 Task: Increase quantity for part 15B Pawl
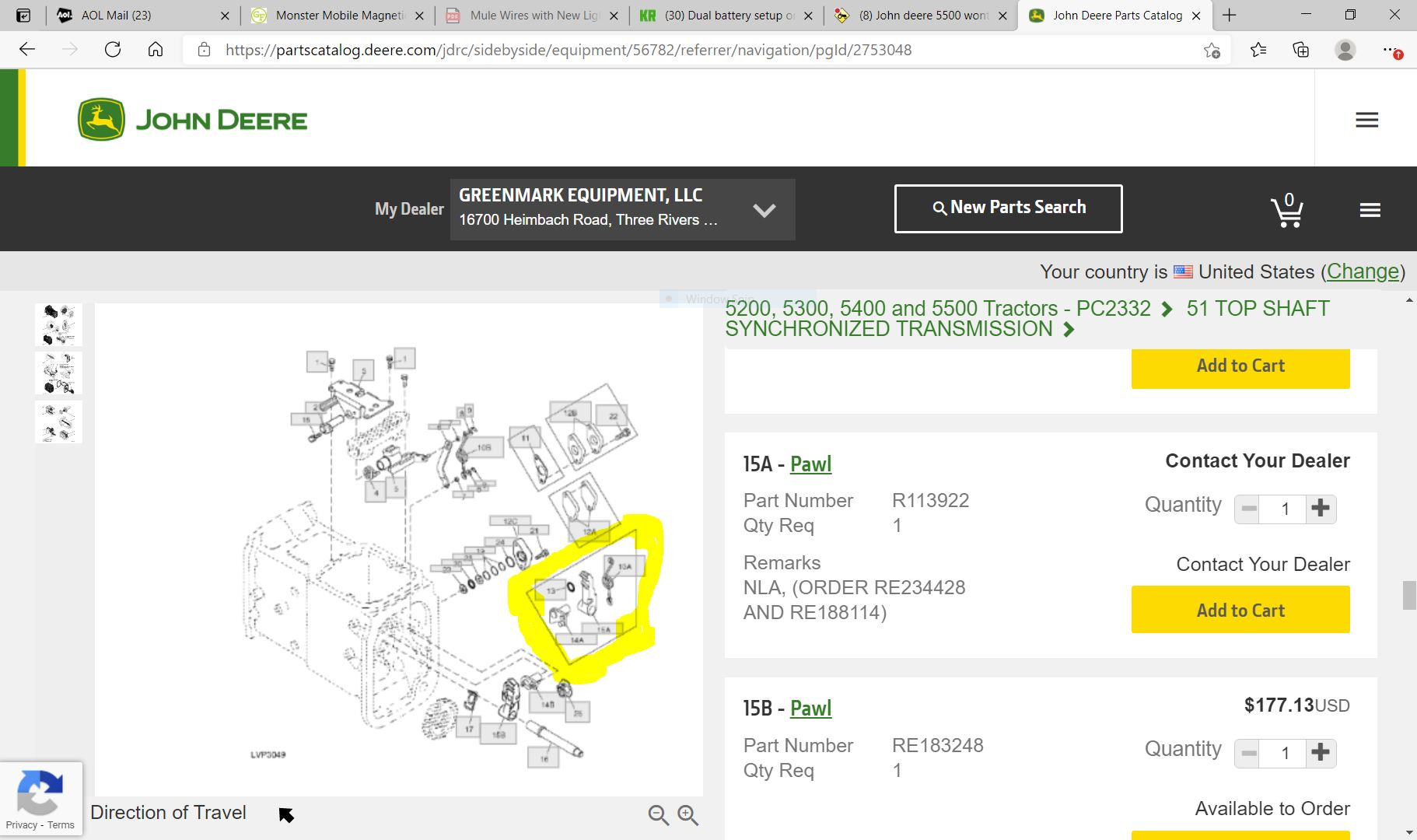(x=1320, y=753)
